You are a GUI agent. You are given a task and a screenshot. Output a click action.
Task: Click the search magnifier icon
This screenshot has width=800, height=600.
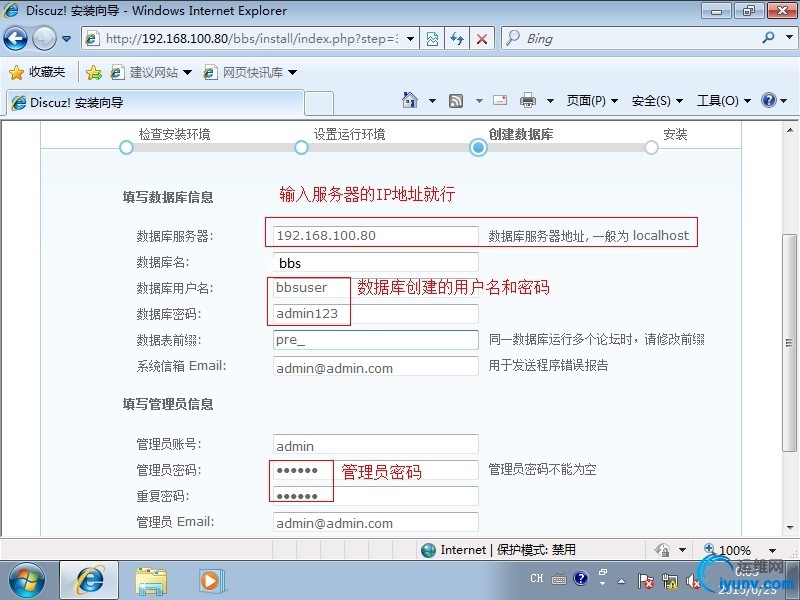click(768, 38)
